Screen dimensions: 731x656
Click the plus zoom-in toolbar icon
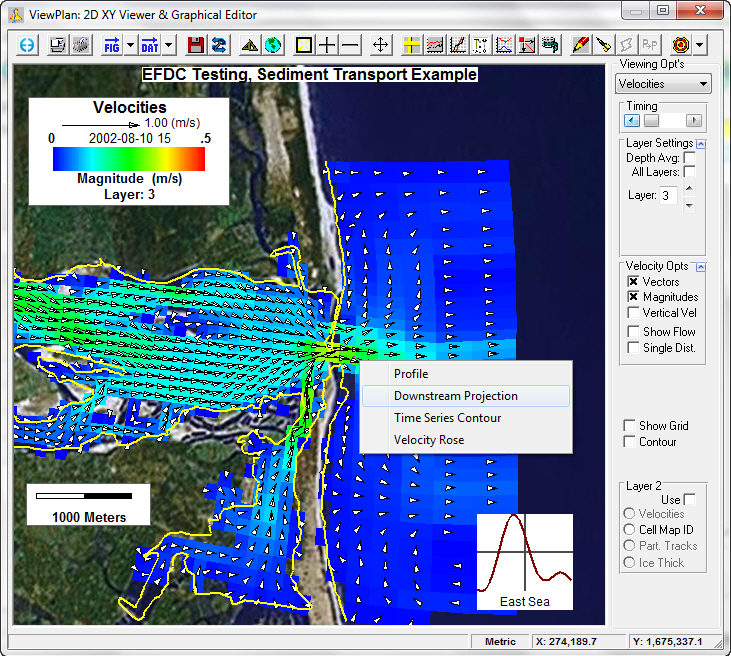(327, 45)
